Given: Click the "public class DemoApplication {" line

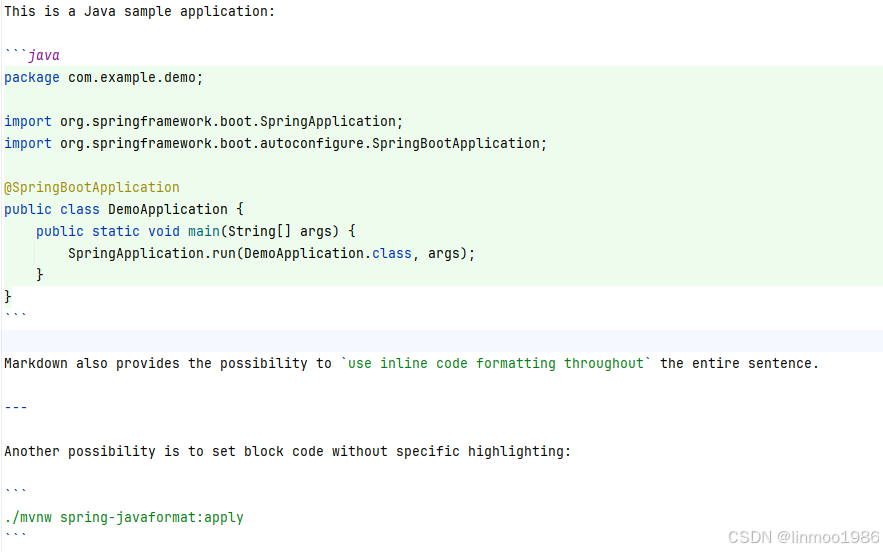Looking at the screenshot, I should click(x=124, y=209).
